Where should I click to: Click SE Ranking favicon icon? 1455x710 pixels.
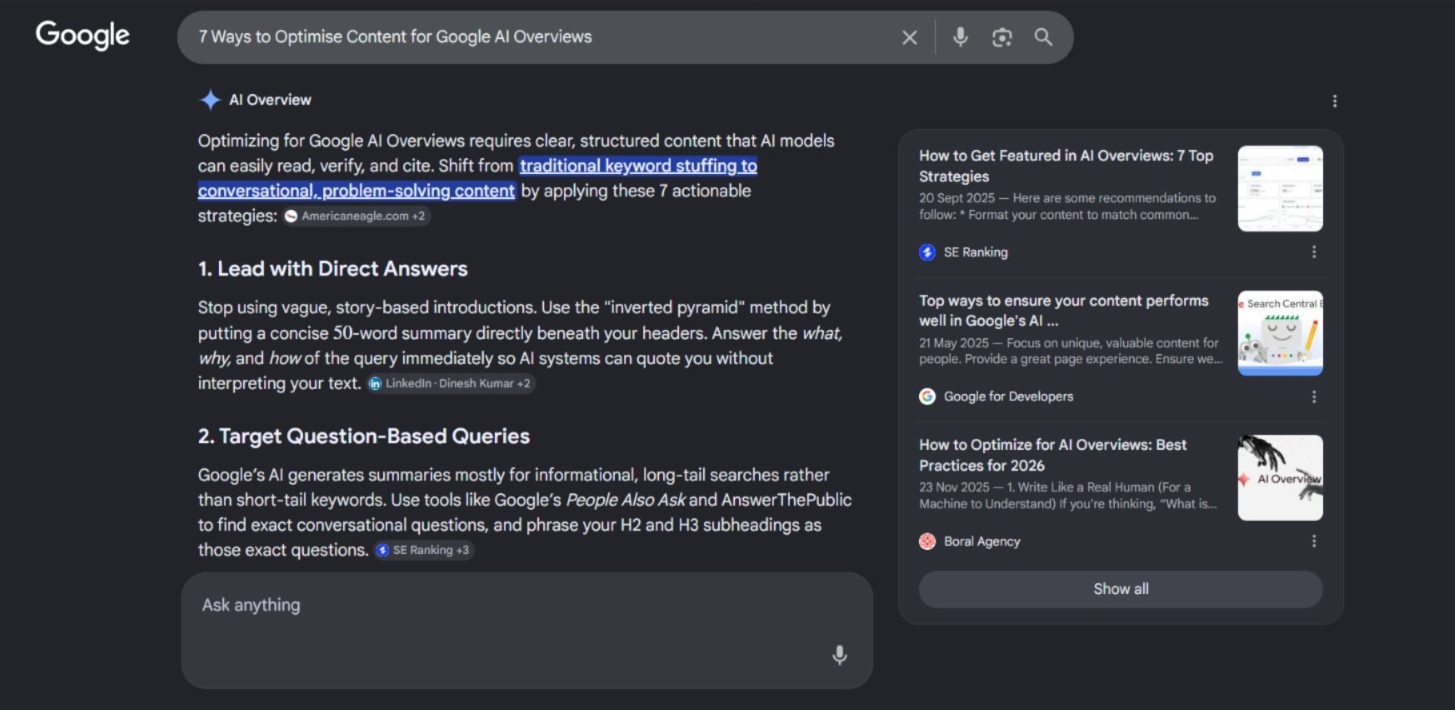point(927,252)
